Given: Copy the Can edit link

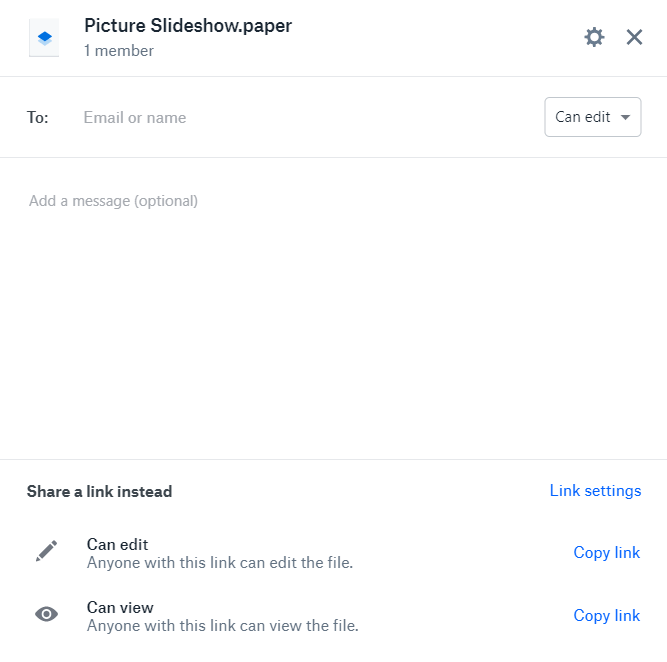Looking at the screenshot, I should [x=607, y=553].
